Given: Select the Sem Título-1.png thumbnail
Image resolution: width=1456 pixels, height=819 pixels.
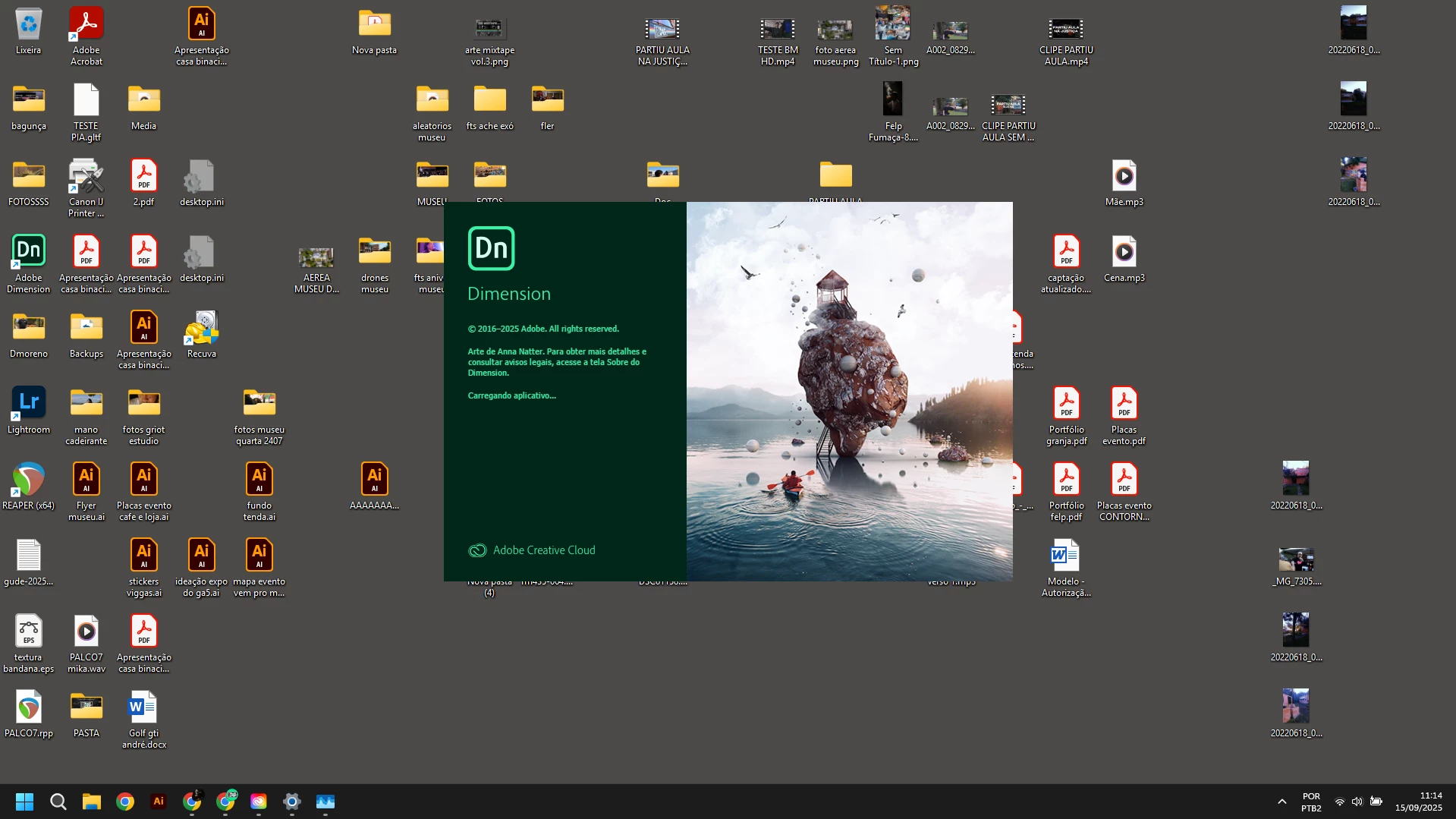Looking at the screenshot, I should 894,36.
